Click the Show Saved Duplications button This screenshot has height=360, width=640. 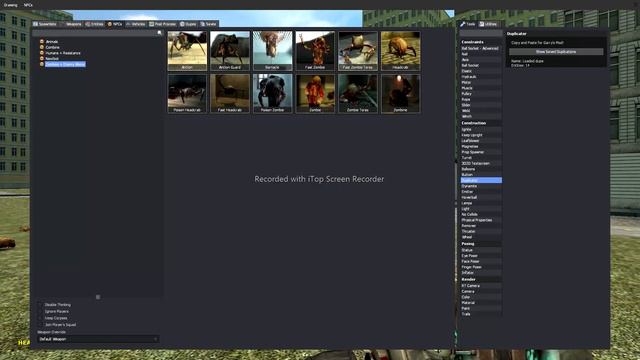[x=556, y=52]
